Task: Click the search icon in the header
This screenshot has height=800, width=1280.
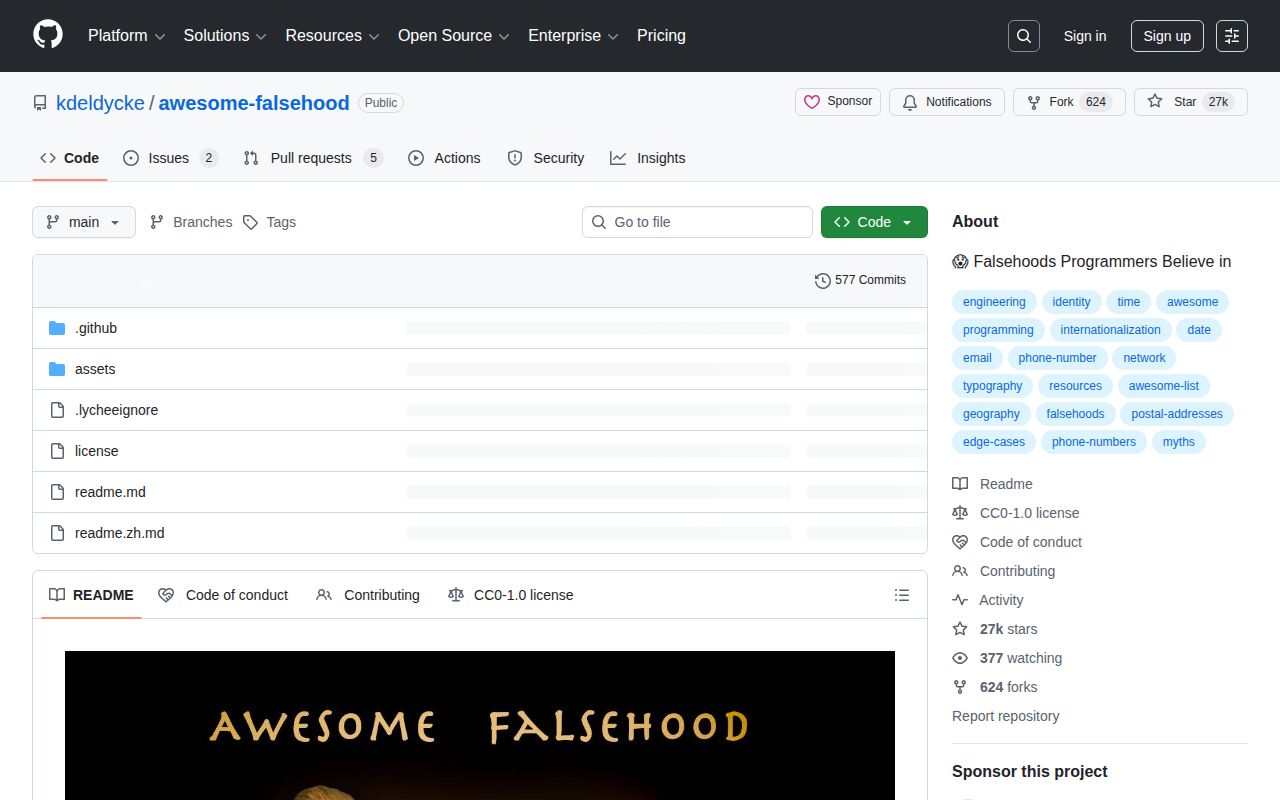Action: 1023,35
